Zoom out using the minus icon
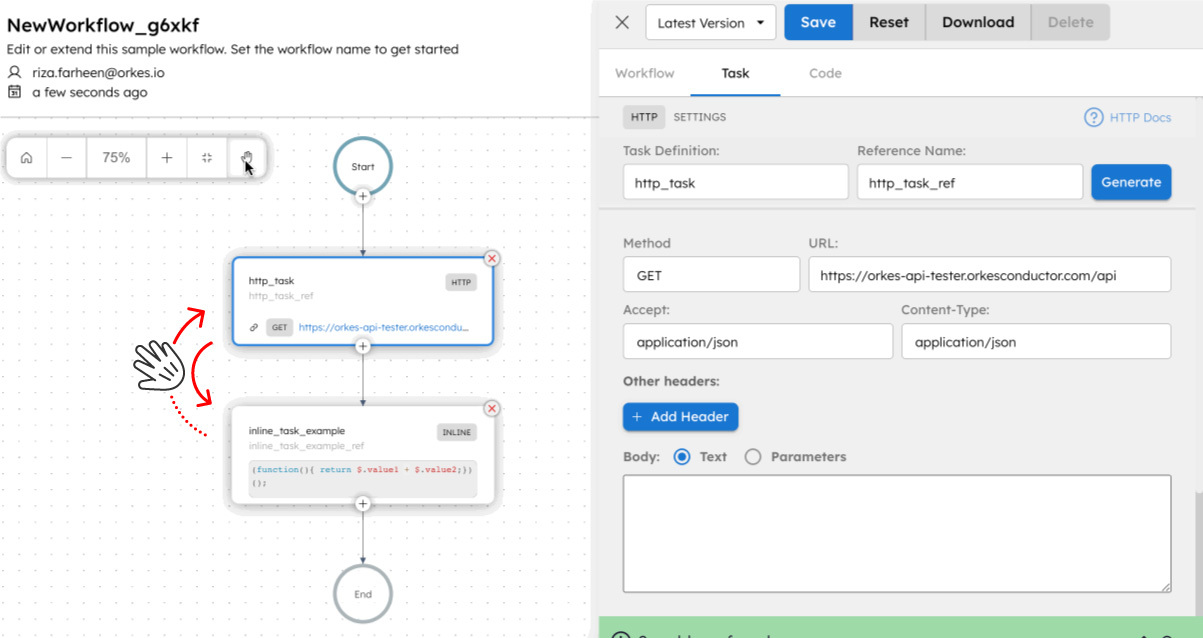The width and height of the screenshot is (1203, 638). (x=67, y=157)
